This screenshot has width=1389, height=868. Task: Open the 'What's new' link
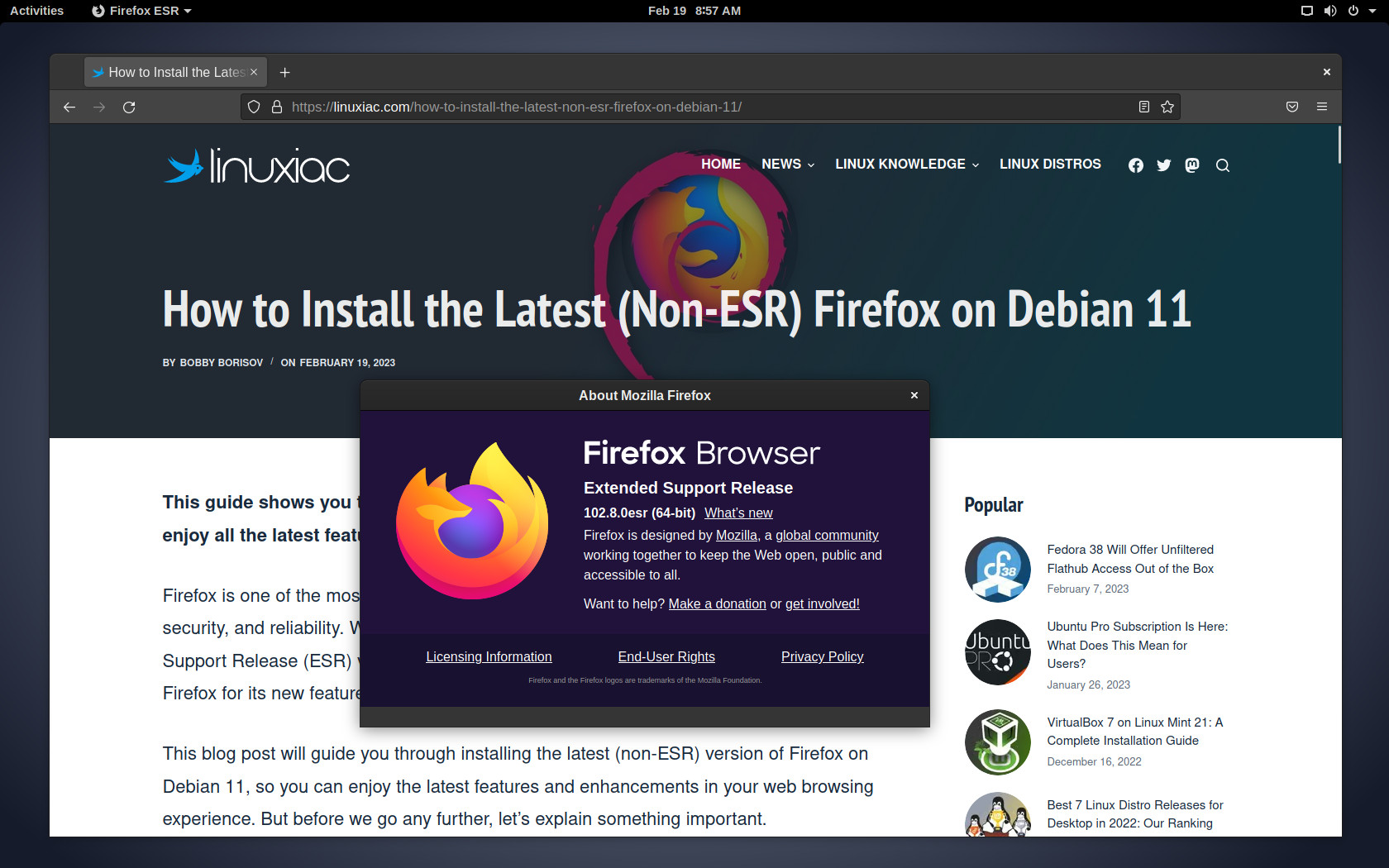pos(738,513)
